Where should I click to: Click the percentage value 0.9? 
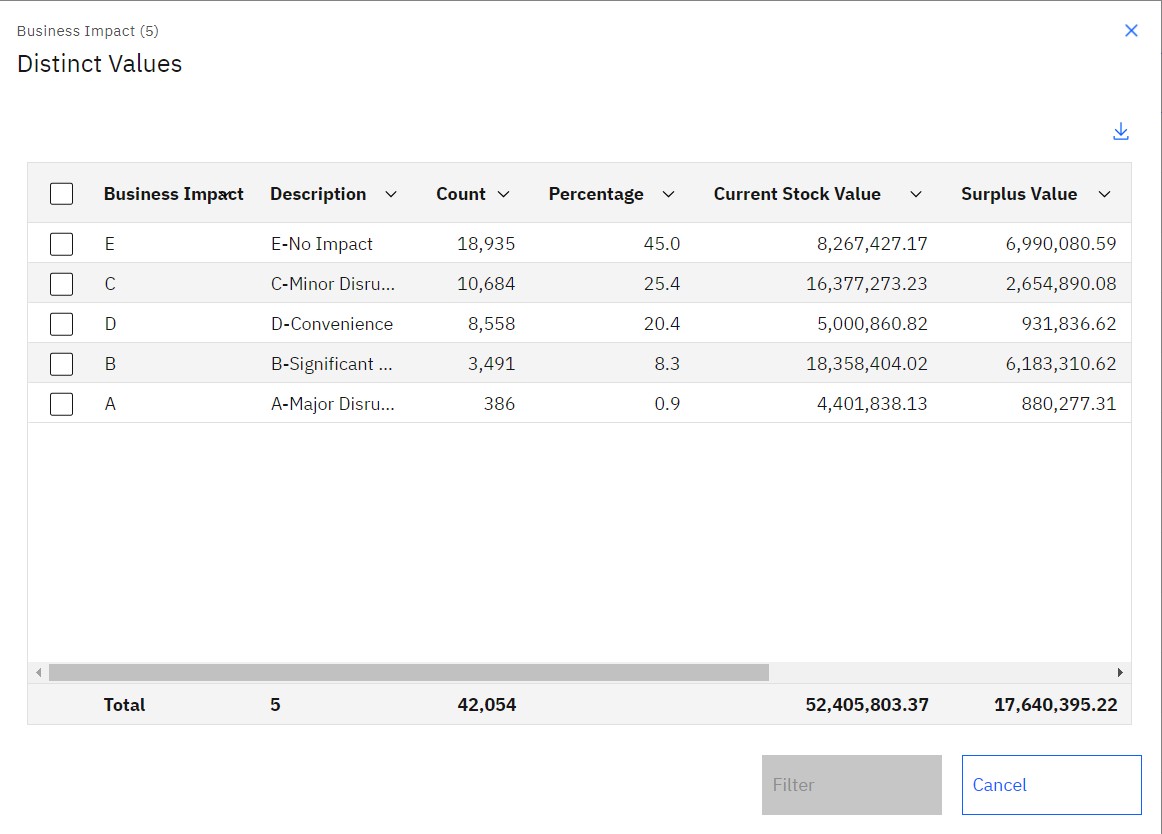pos(667,404)
